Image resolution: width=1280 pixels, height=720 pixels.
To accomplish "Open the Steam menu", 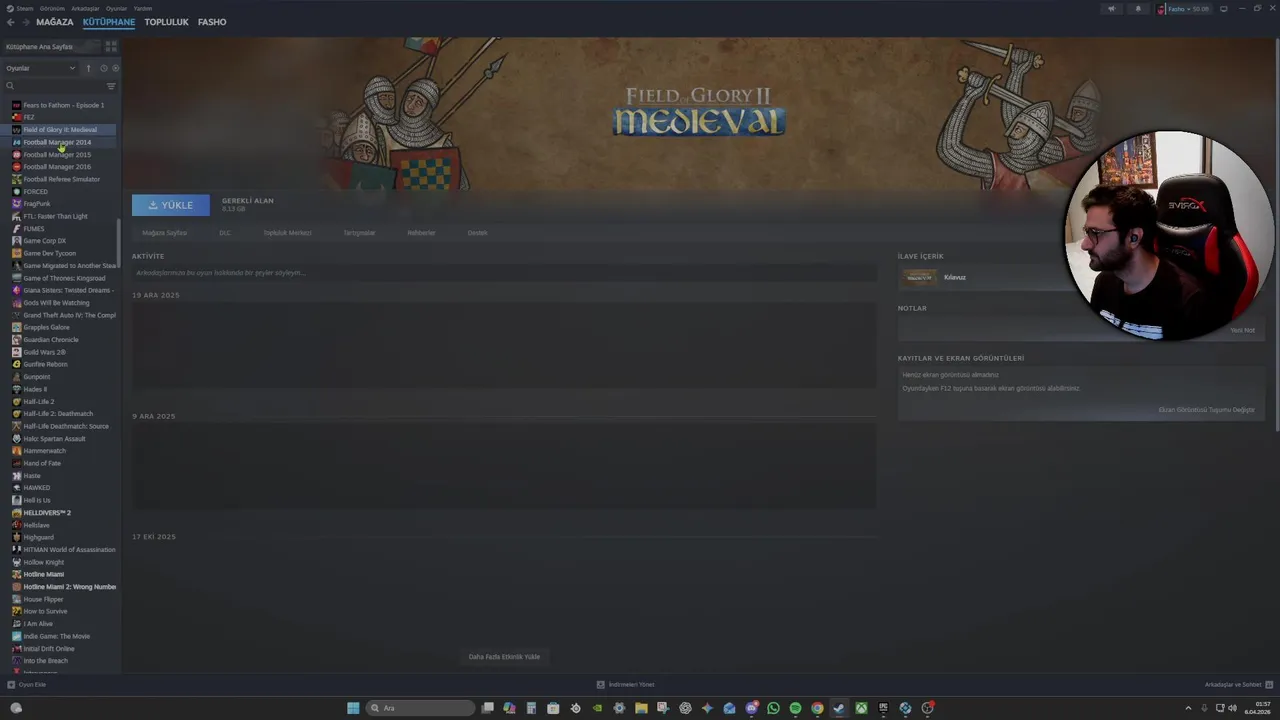I will tap(25, 8).
